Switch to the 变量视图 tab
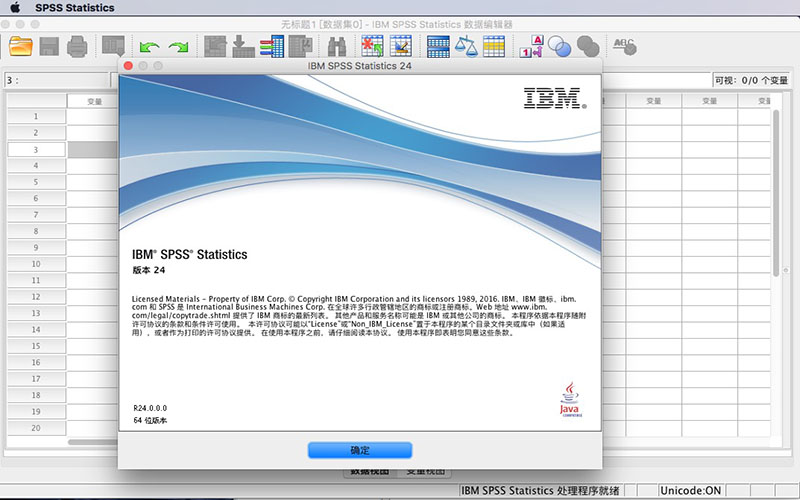 pos(426,472)
